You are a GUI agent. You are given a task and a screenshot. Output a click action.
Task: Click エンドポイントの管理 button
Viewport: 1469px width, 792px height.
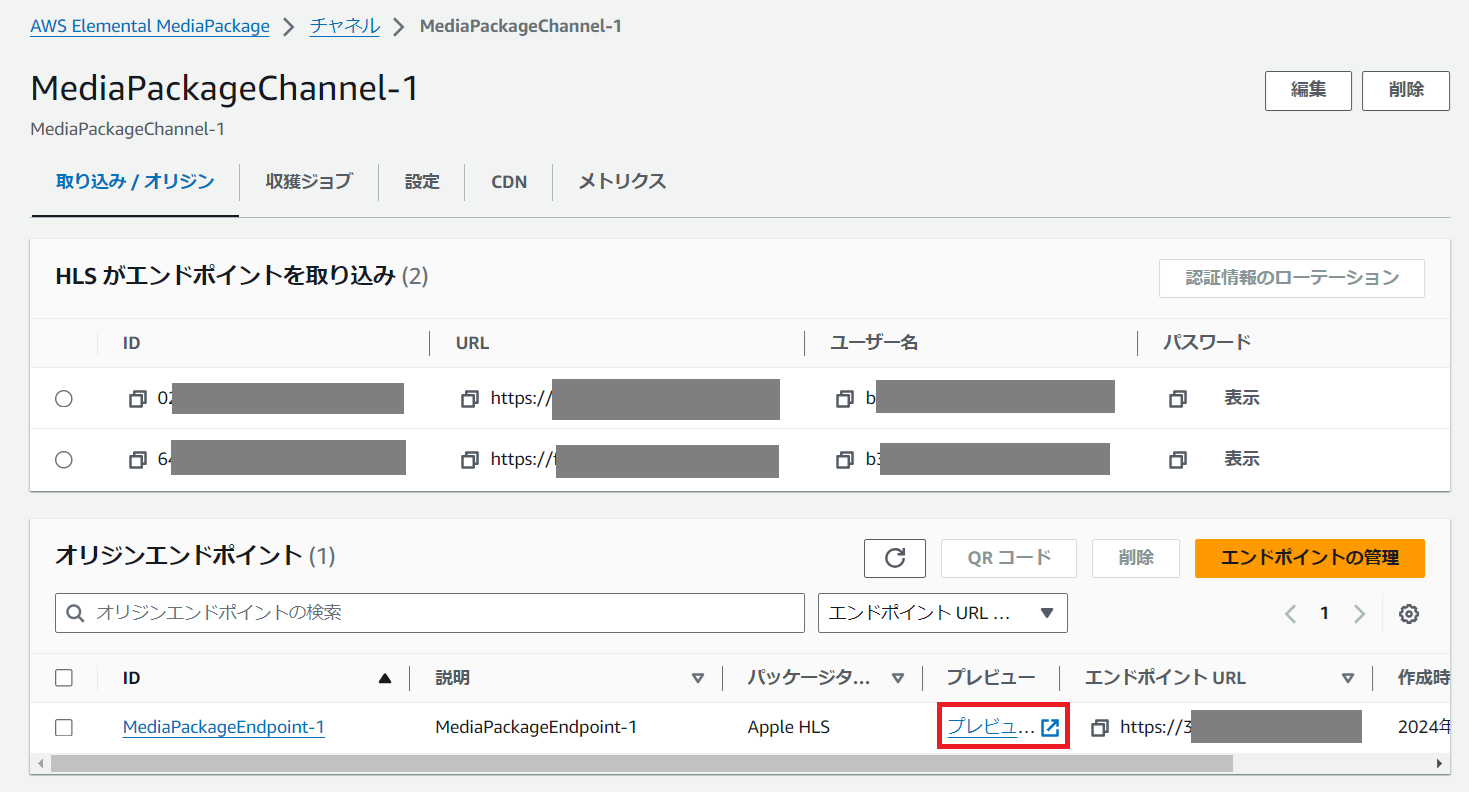click(1310, 558)
